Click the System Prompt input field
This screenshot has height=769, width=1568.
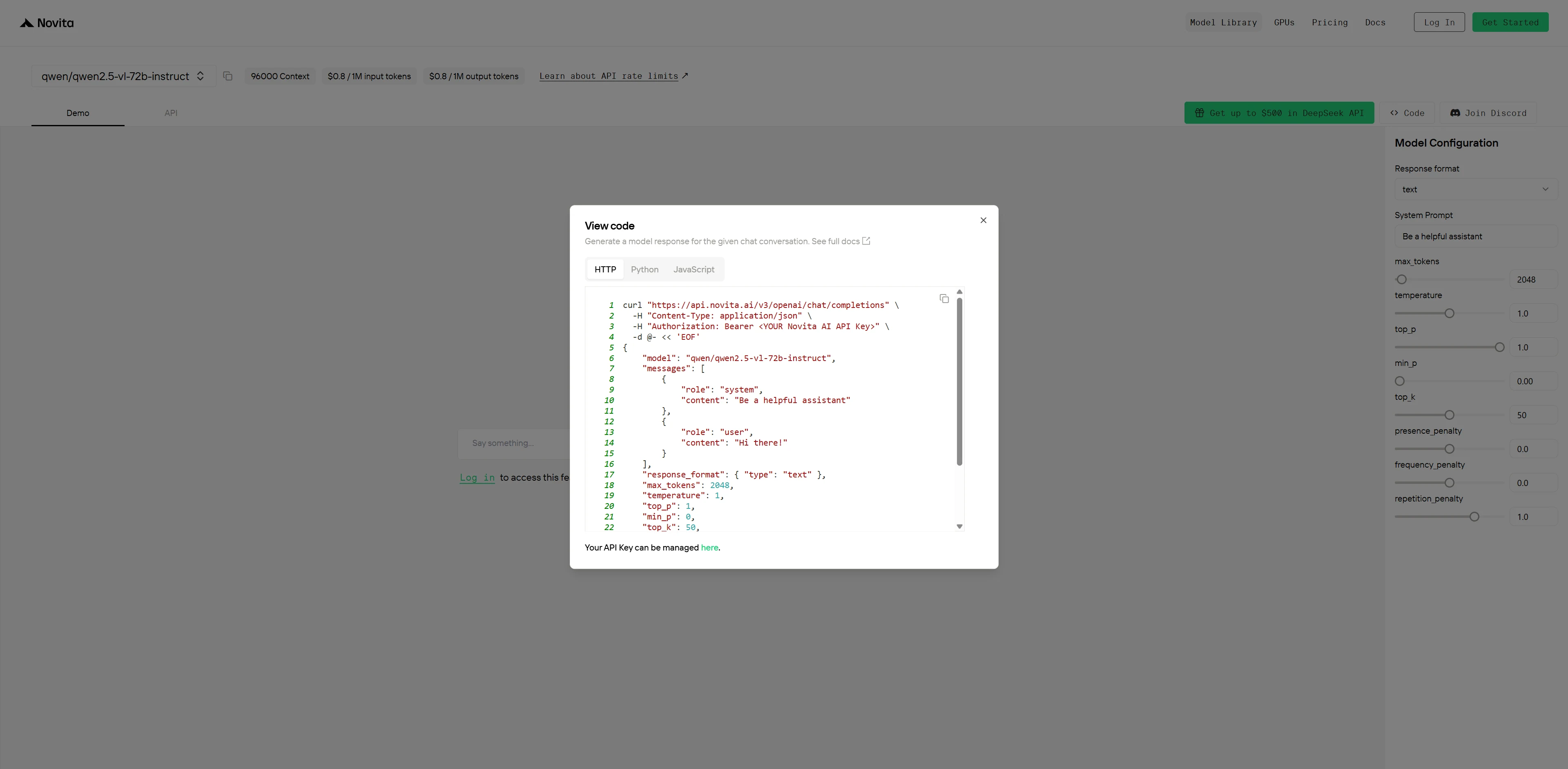point(1475,236)
